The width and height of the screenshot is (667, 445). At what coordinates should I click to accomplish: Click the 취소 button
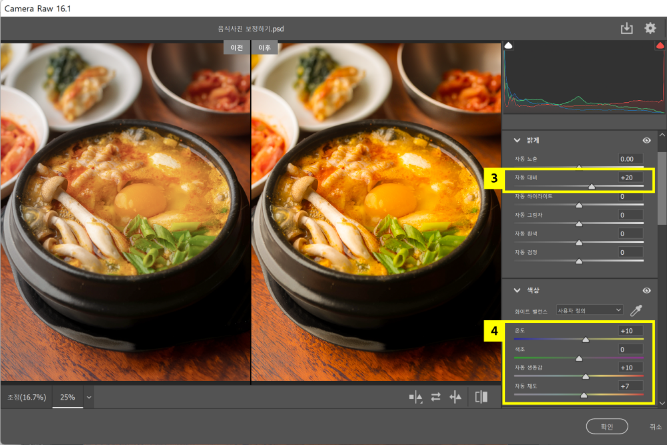[655, 427]
